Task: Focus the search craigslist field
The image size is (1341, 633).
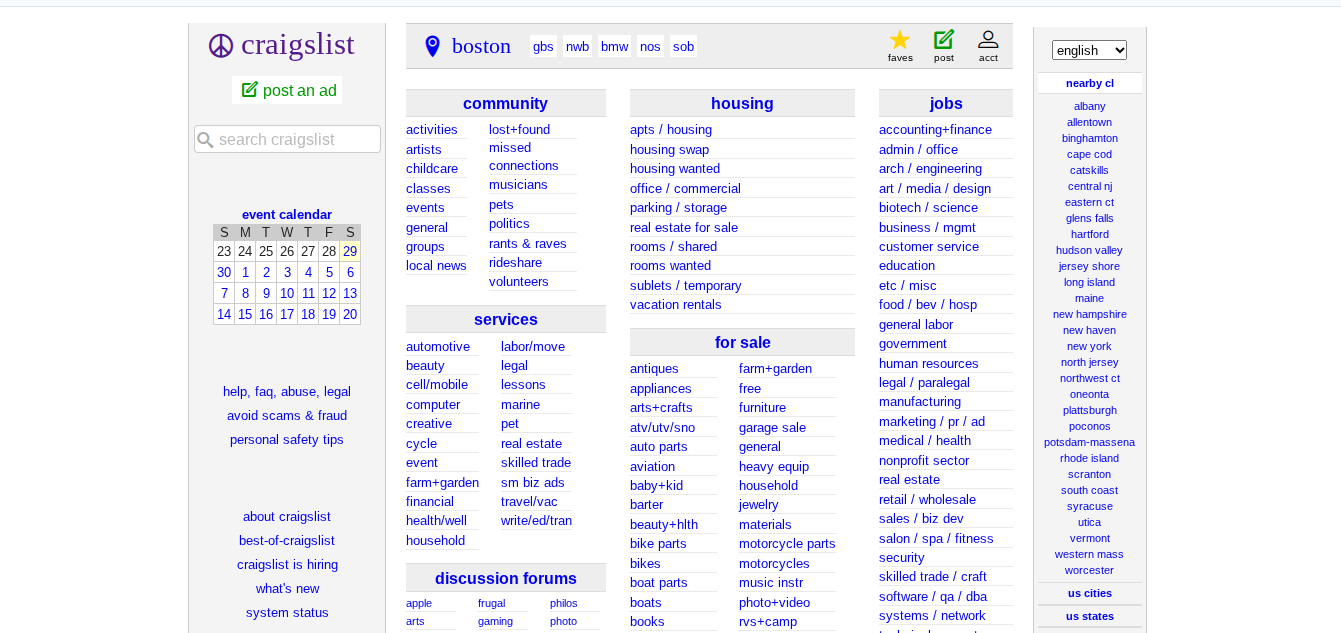Action: [x=287, y=139]
